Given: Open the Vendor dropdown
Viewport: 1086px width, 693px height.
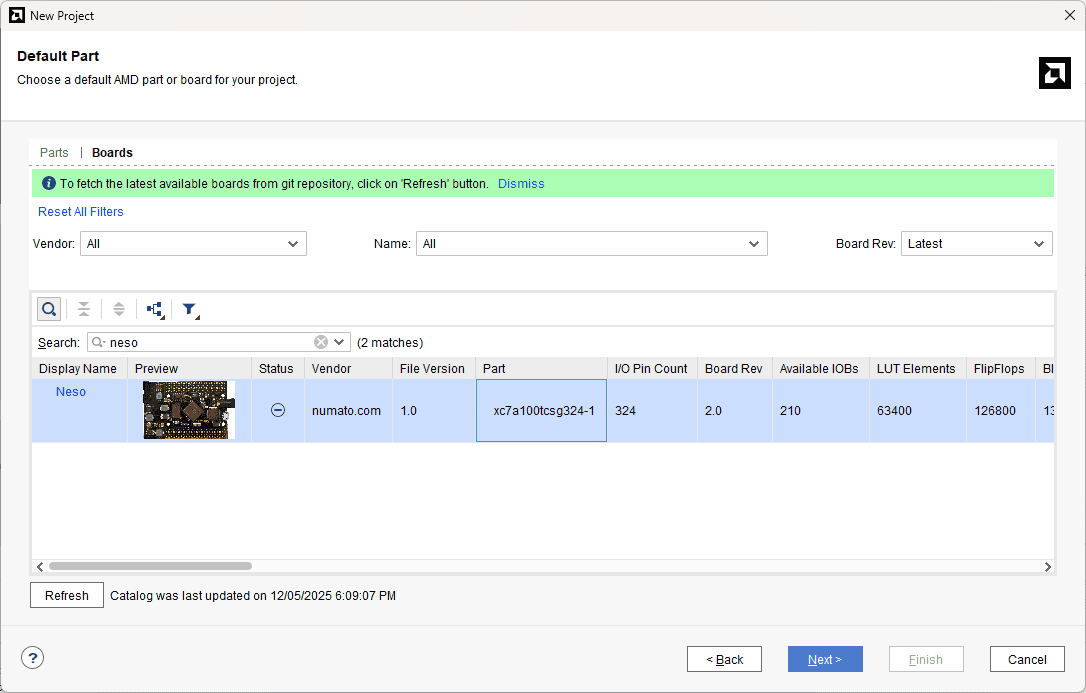Looking at the screenshot, I should coord(193,244).
